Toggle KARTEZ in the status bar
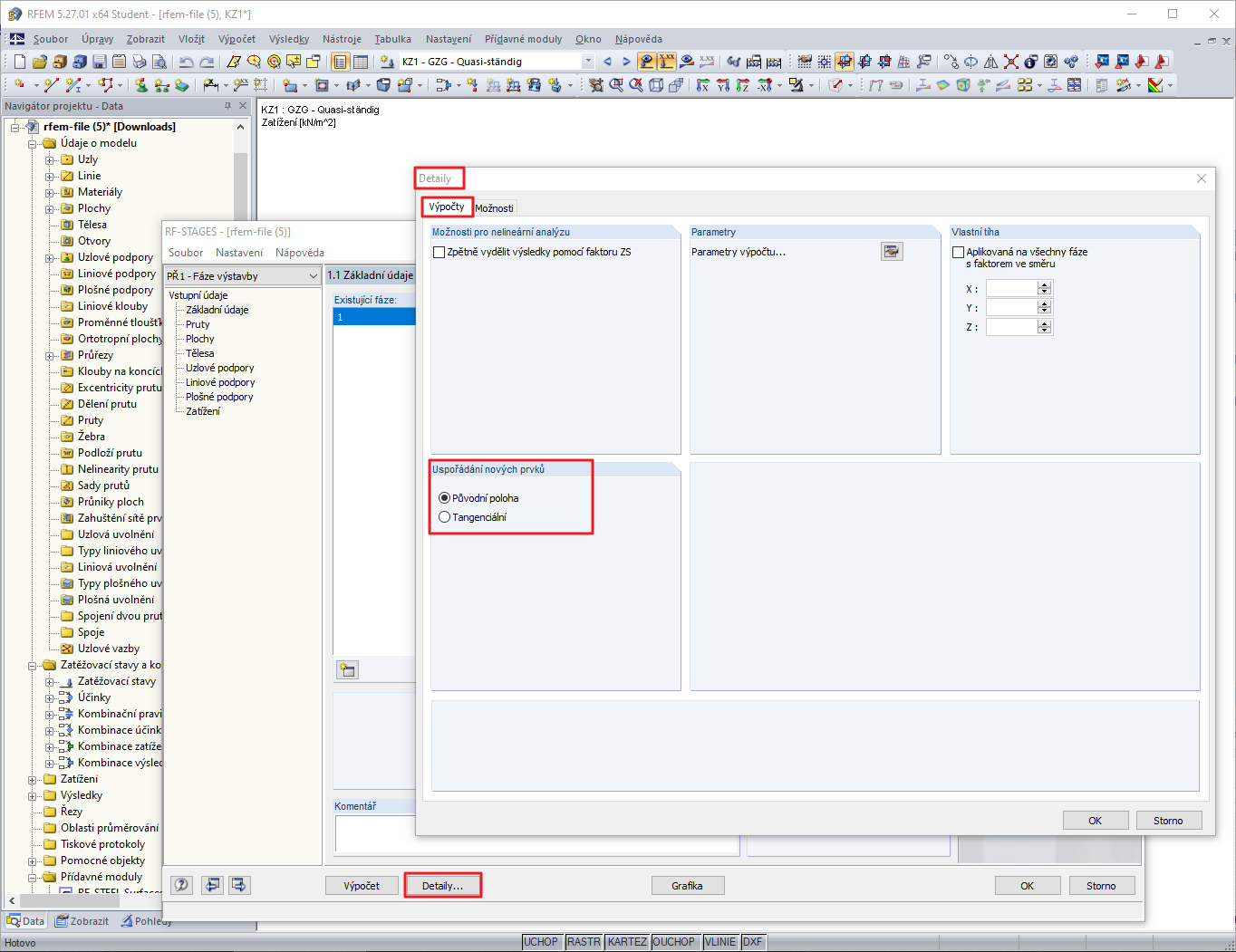The height and width of the screenshot is (952, 1236). [x=627, y=942]
